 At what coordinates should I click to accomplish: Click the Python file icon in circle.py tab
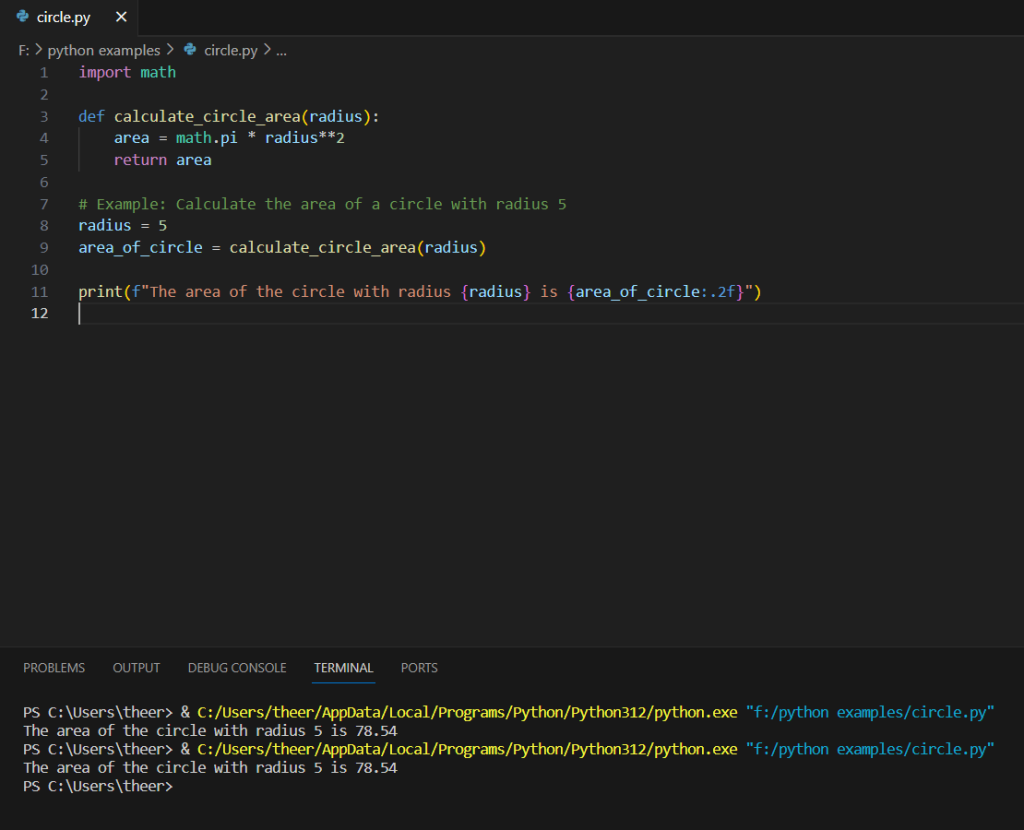[x=23, y=17]
